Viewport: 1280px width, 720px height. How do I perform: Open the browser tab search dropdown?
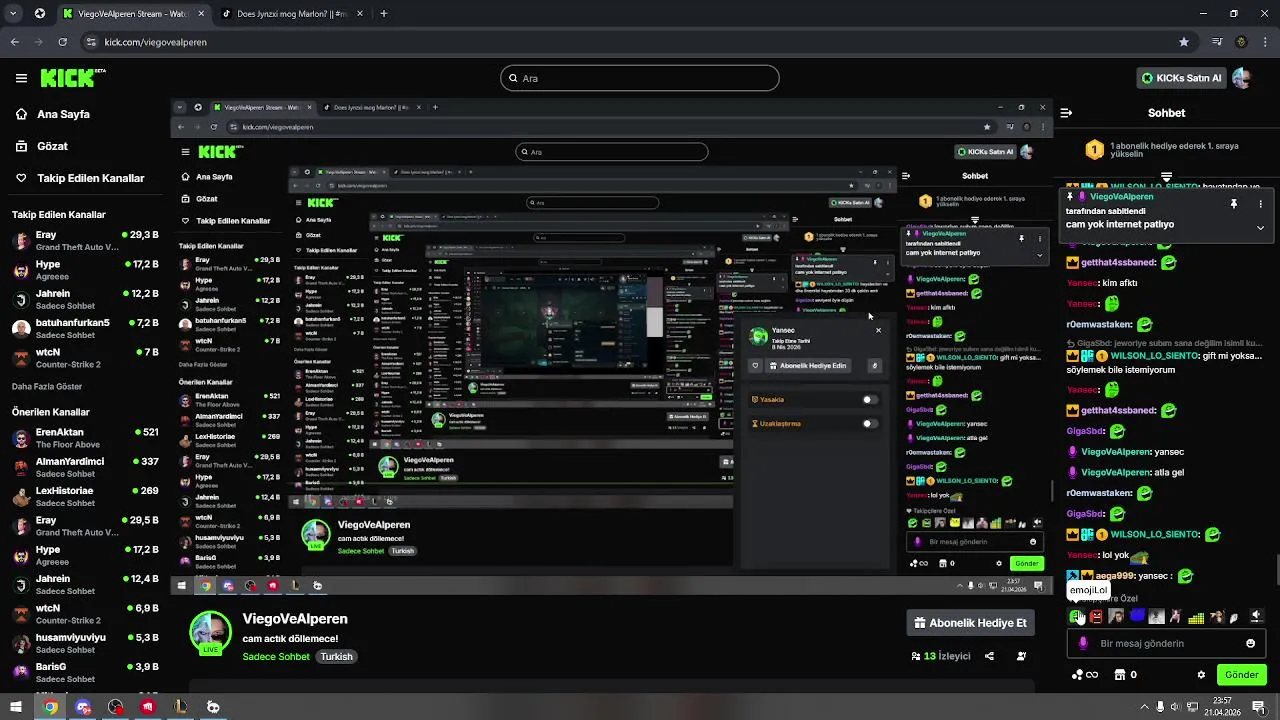14,14
